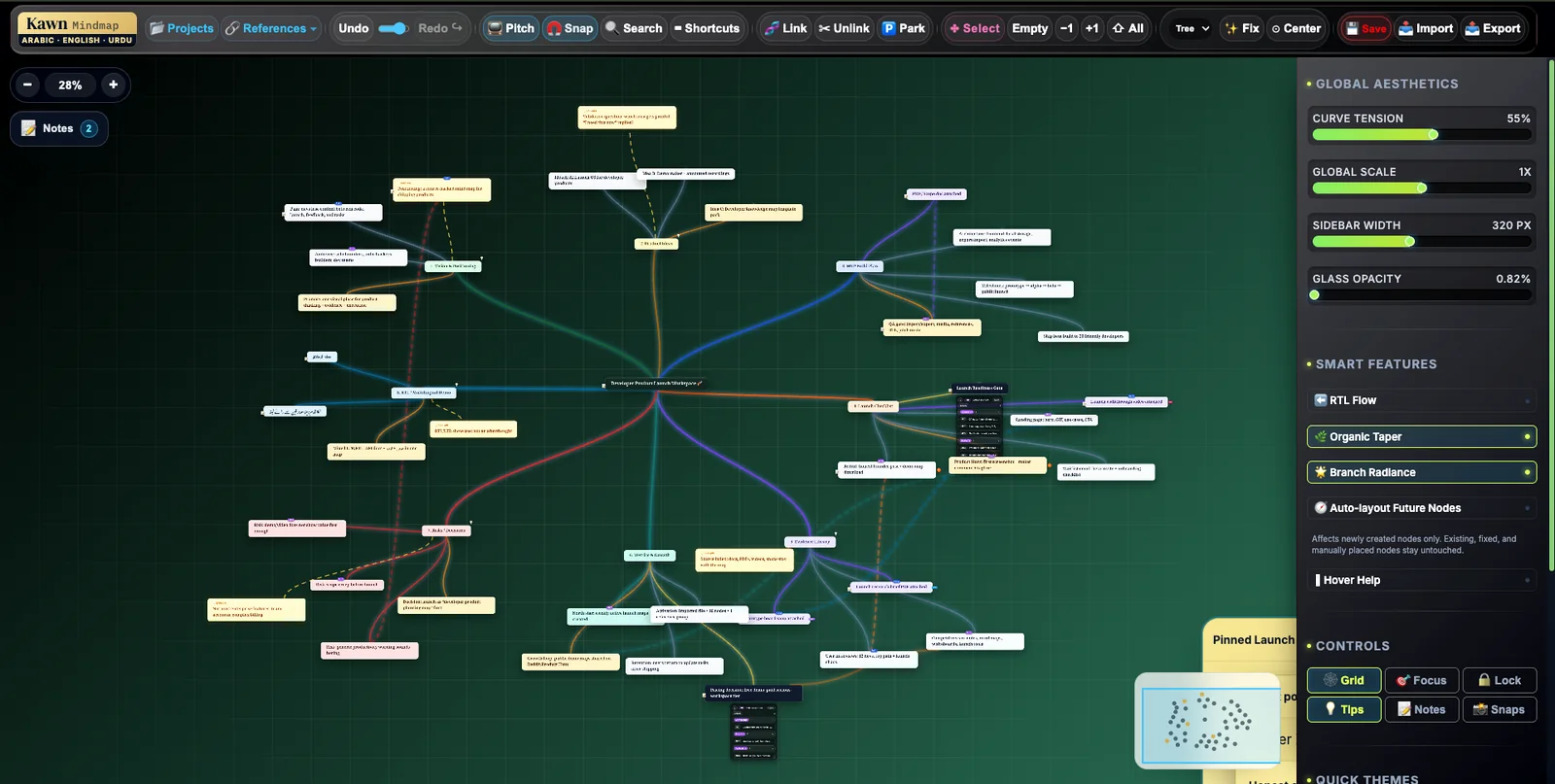Open the Tree layout dropdown

coord(1192,28)
